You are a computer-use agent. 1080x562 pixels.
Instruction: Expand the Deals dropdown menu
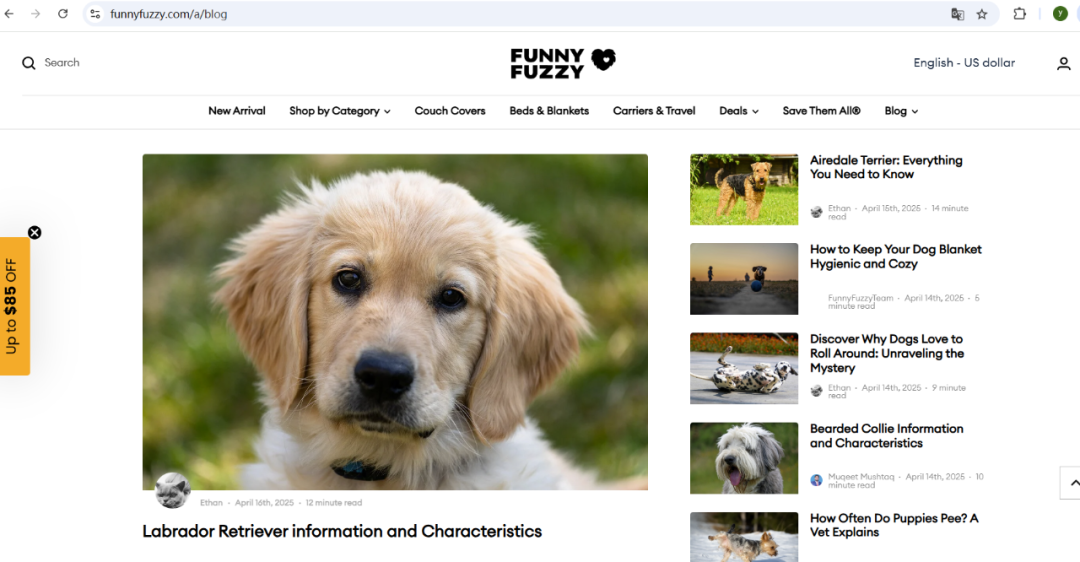click(738, 111)
